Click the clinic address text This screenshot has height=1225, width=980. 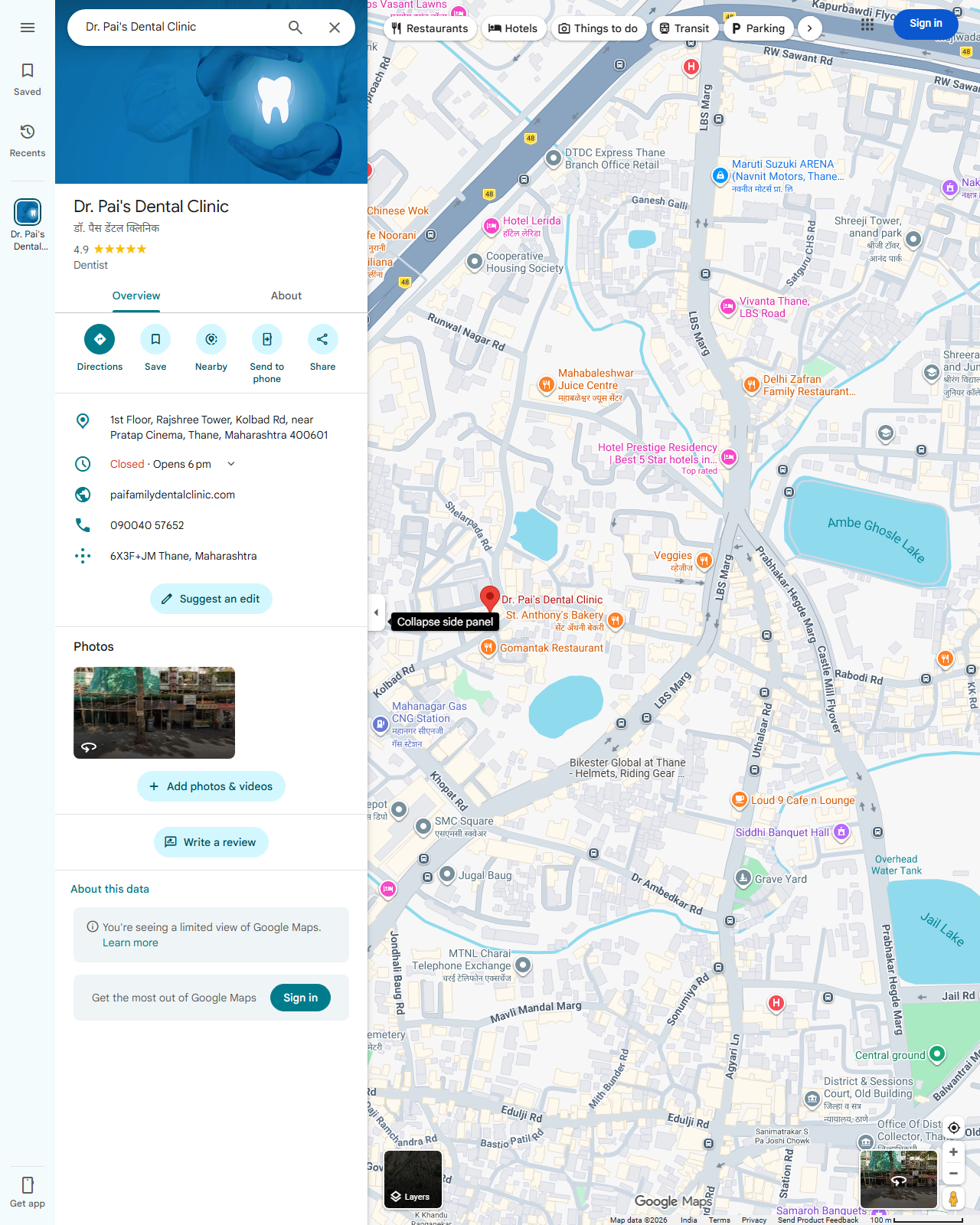[219, 427]
